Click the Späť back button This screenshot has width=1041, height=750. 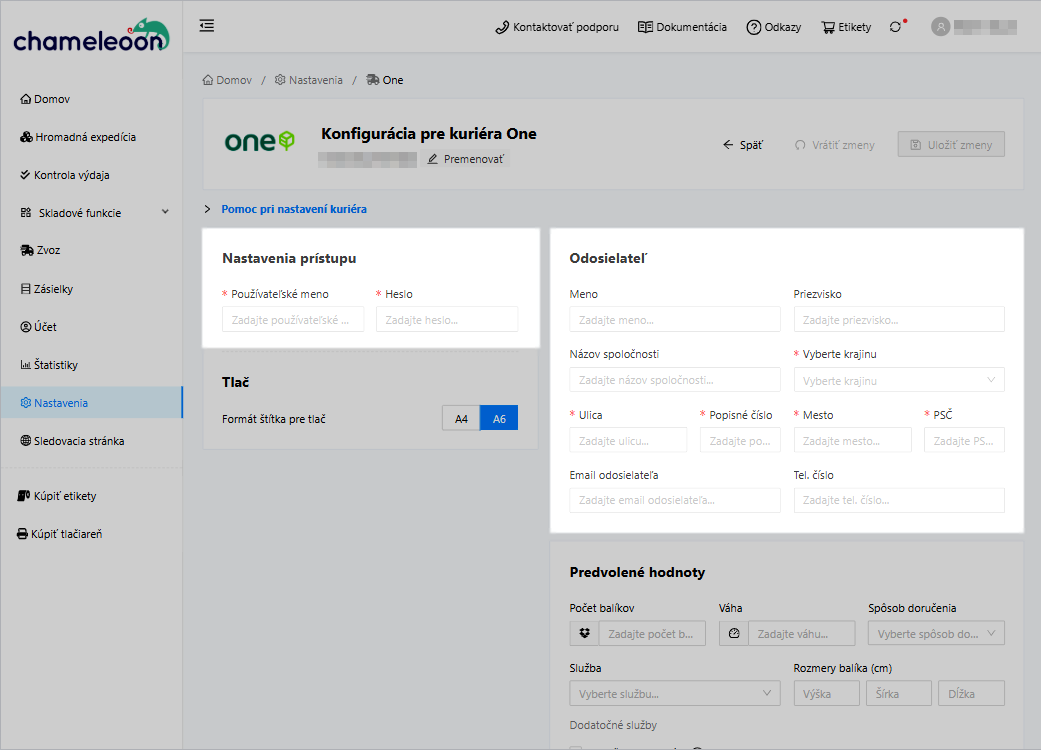[x=742, y=145]
